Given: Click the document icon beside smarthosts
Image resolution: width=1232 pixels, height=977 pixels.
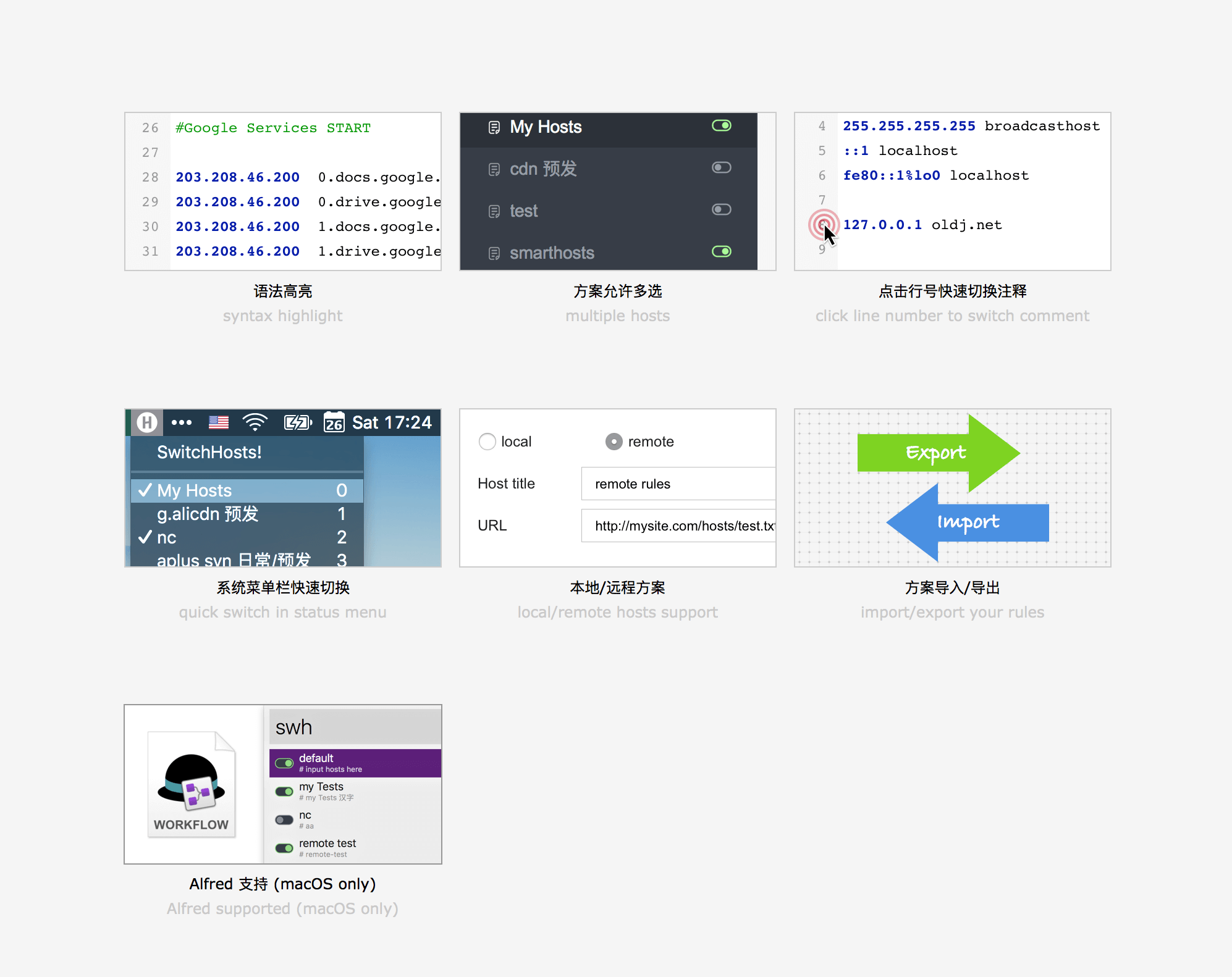Looking at the screenshot, I should tap(494, 253).
